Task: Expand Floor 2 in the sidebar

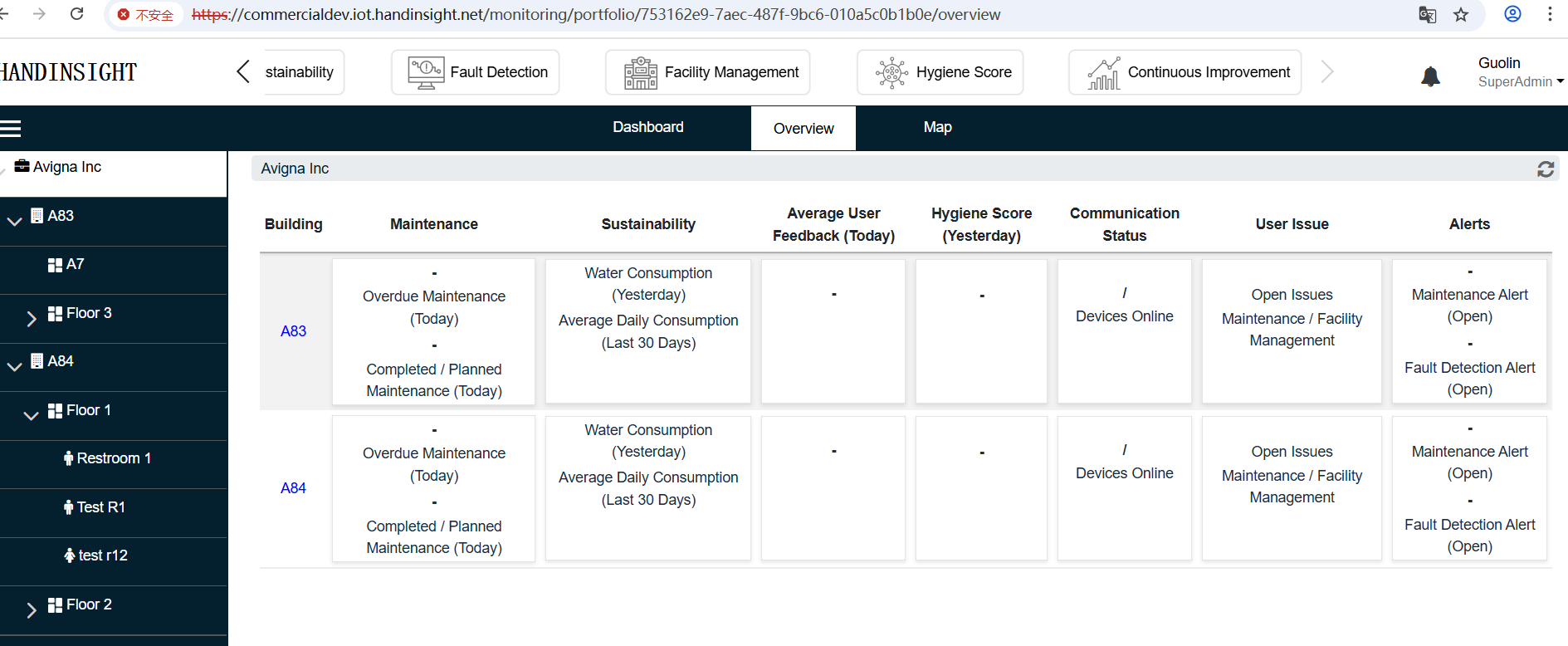Action: [x=32, y=609]
